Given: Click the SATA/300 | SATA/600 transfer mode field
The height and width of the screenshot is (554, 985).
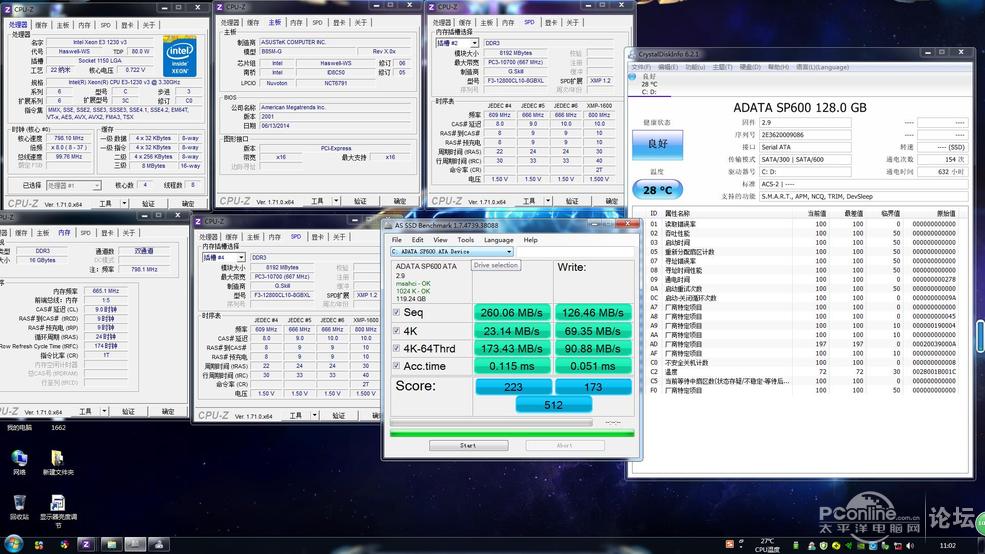Looking at the screenshot, I should [x=805, y=160].
